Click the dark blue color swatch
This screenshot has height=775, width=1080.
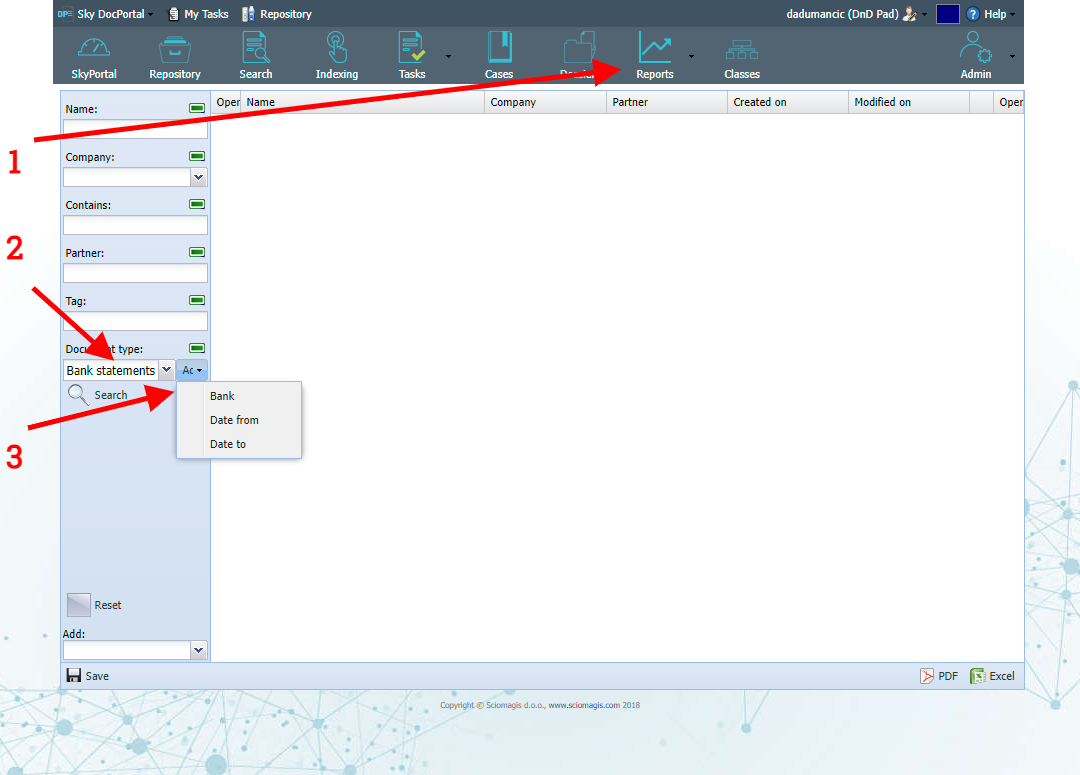[x=948, y=14]
